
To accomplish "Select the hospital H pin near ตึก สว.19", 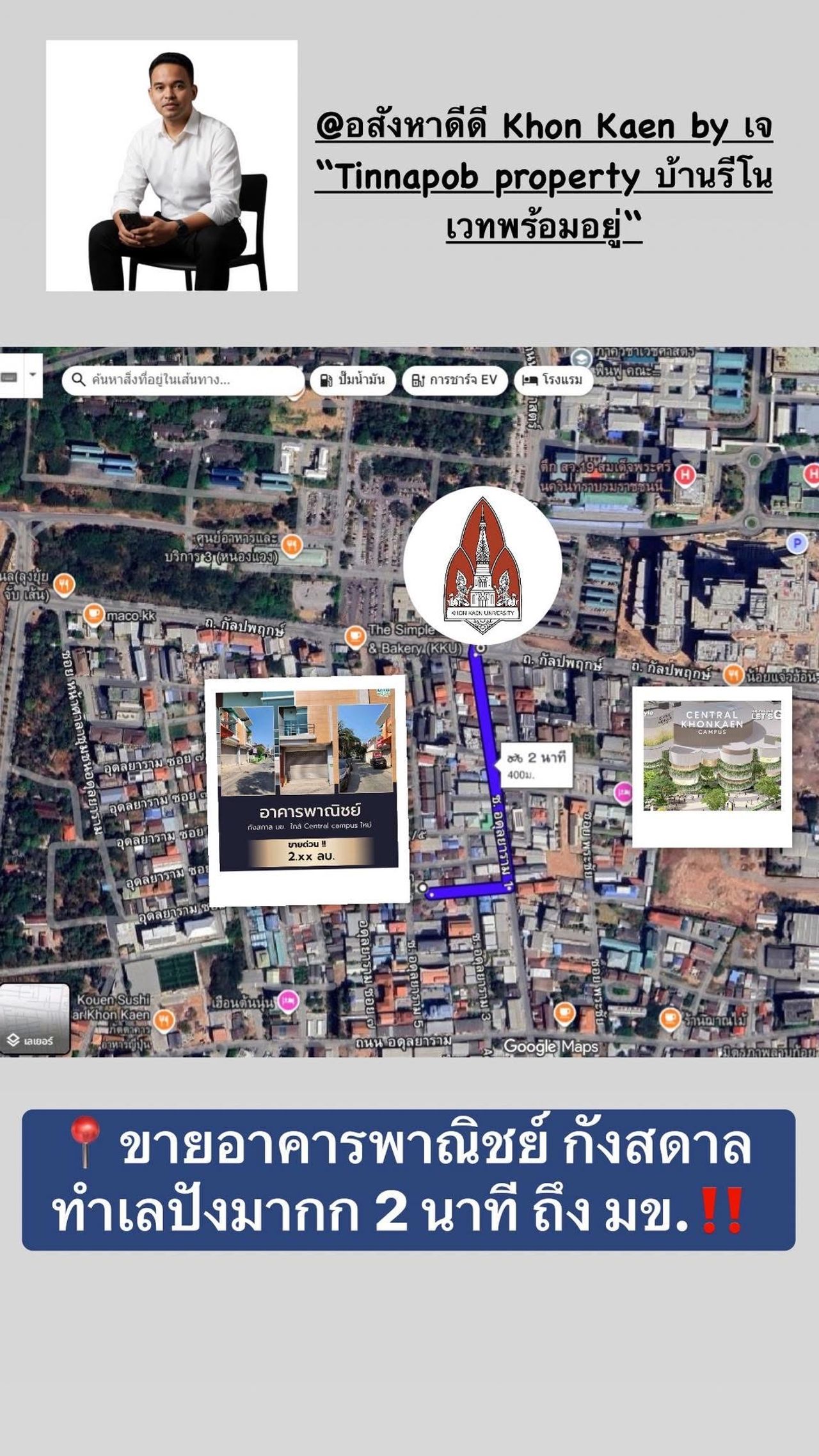I will tap(685, 475).
